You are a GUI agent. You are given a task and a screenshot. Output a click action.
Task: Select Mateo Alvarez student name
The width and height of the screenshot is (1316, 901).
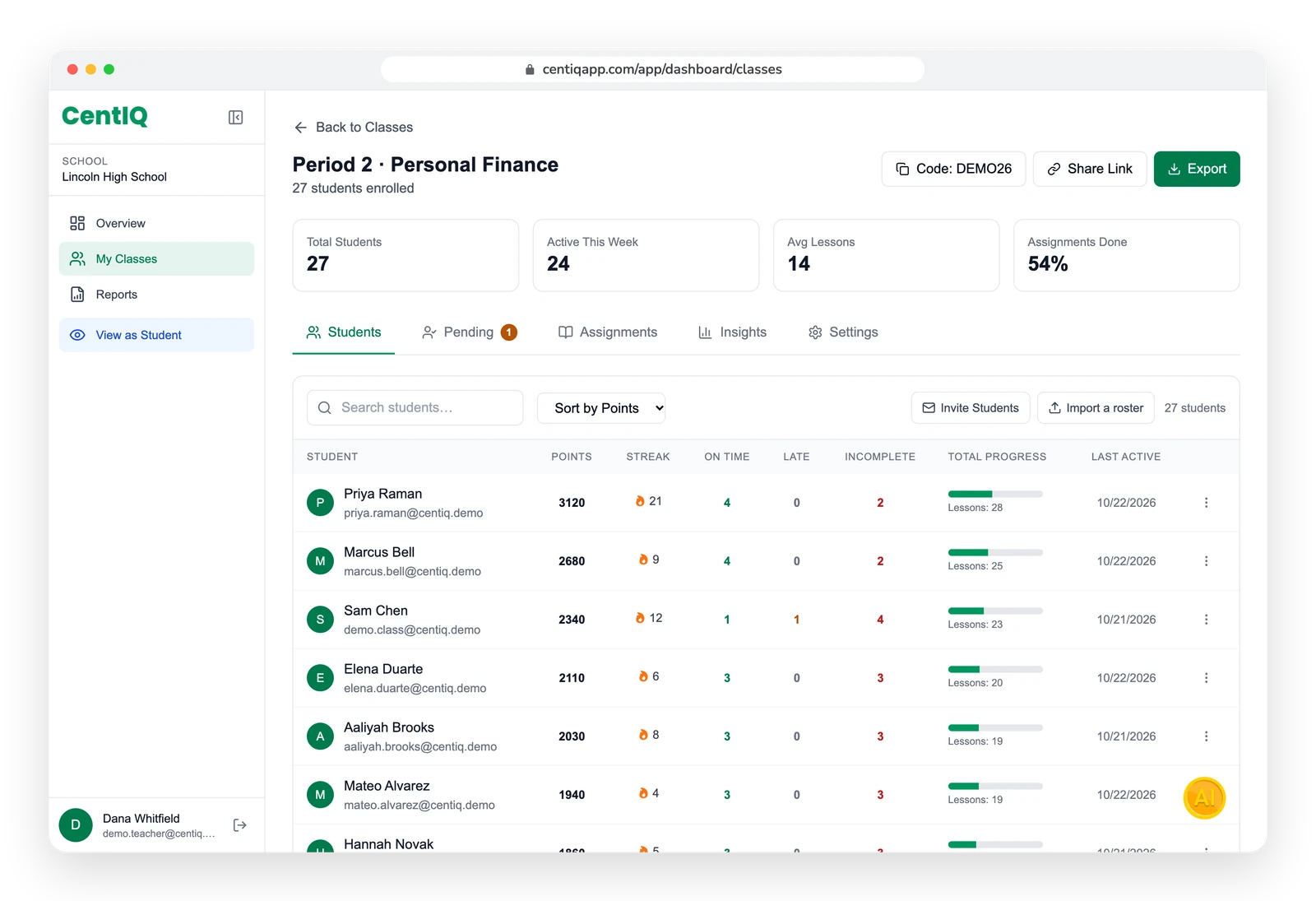(387, 786)
